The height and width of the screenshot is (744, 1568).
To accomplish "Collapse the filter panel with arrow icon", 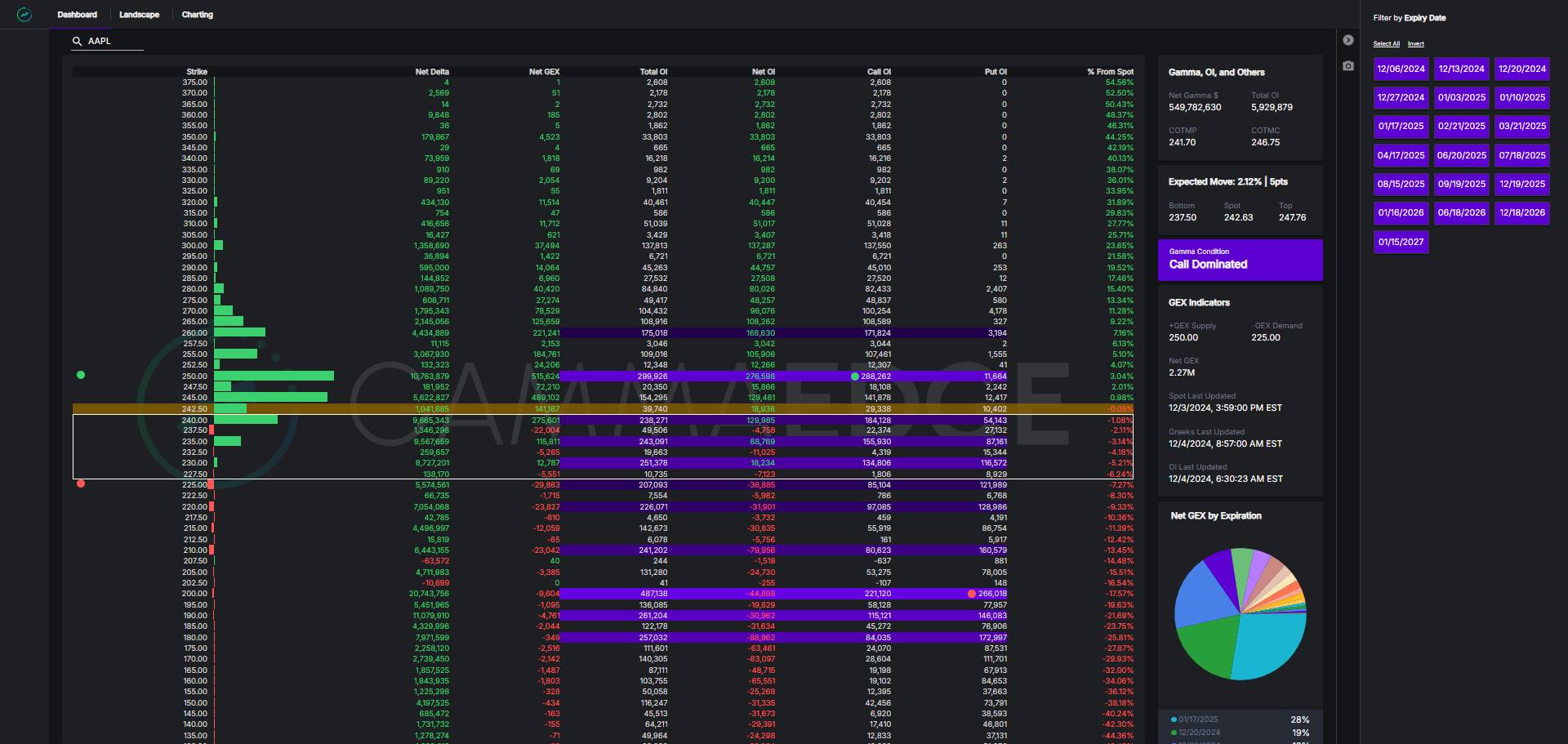I will 1348,40.
